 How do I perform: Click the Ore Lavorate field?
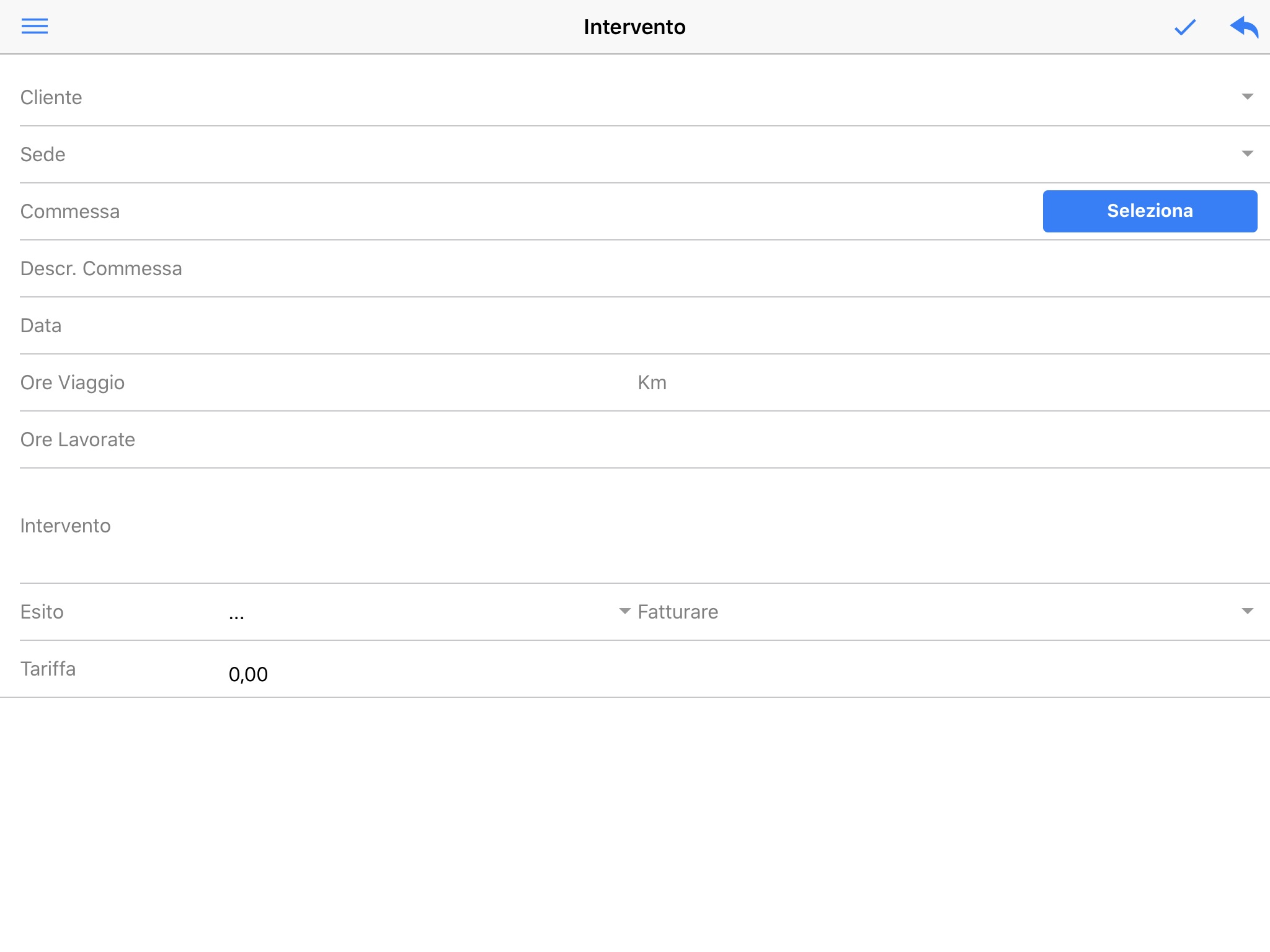[x=645, y=439]
